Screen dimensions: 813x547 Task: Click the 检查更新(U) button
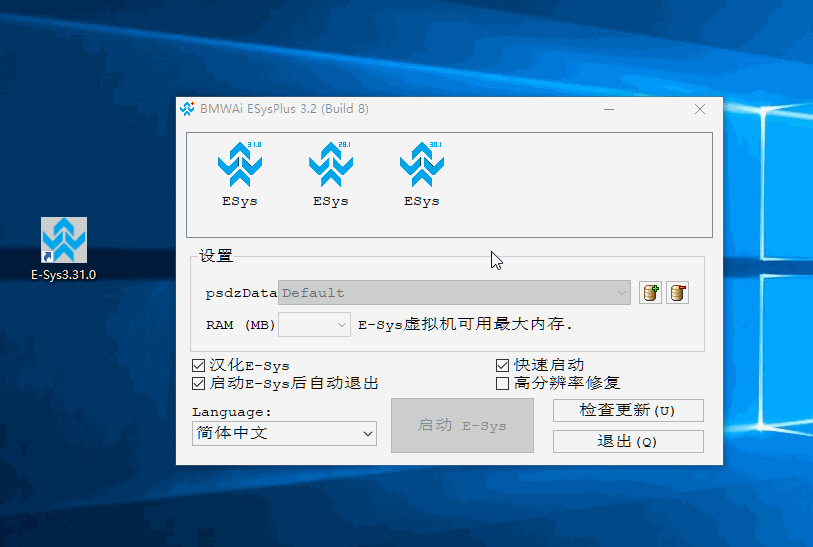pos(628,411)
